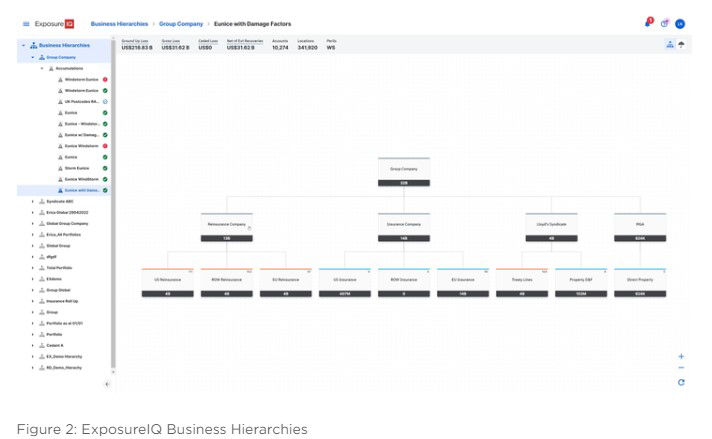
Task: Click the EU Insurance leaf node
Action: coord(463,283)
